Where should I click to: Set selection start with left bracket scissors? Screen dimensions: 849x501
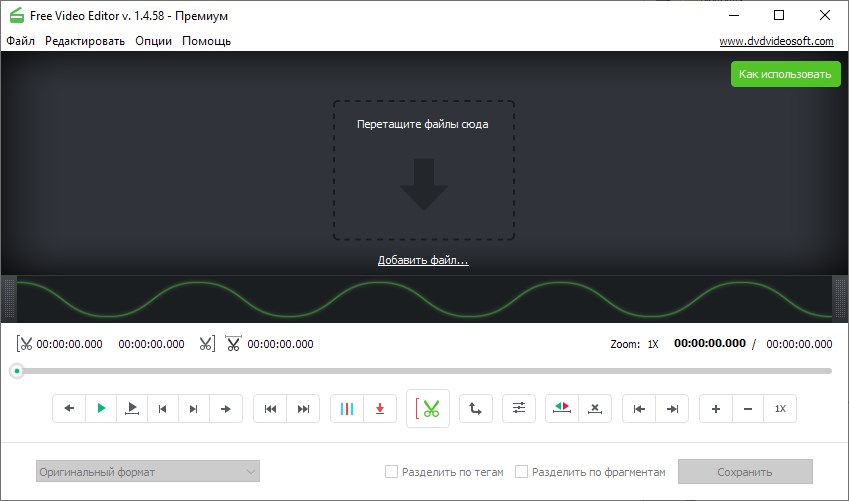point(24,344)
